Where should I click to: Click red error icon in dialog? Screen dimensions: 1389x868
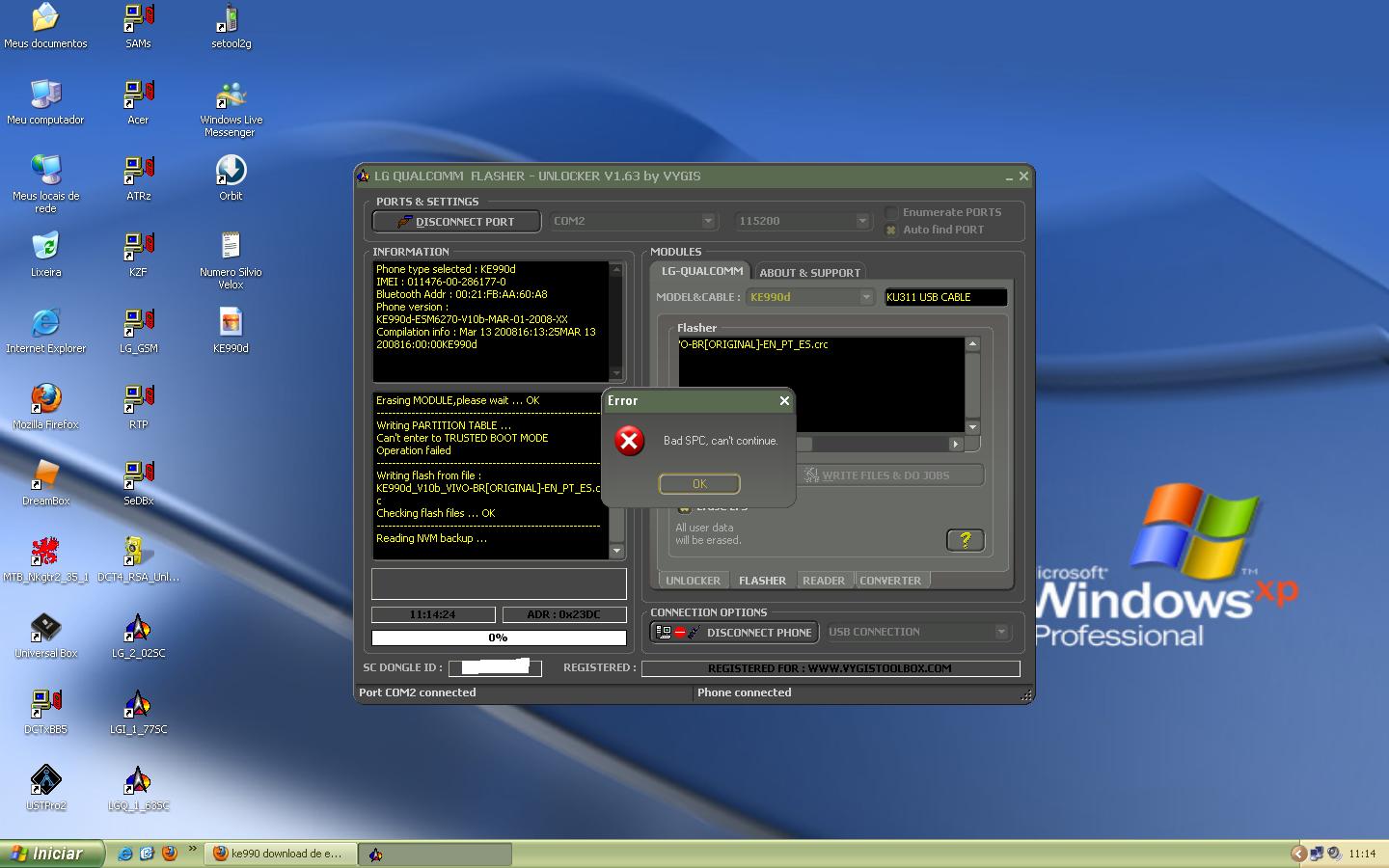[x=629, y=441]
